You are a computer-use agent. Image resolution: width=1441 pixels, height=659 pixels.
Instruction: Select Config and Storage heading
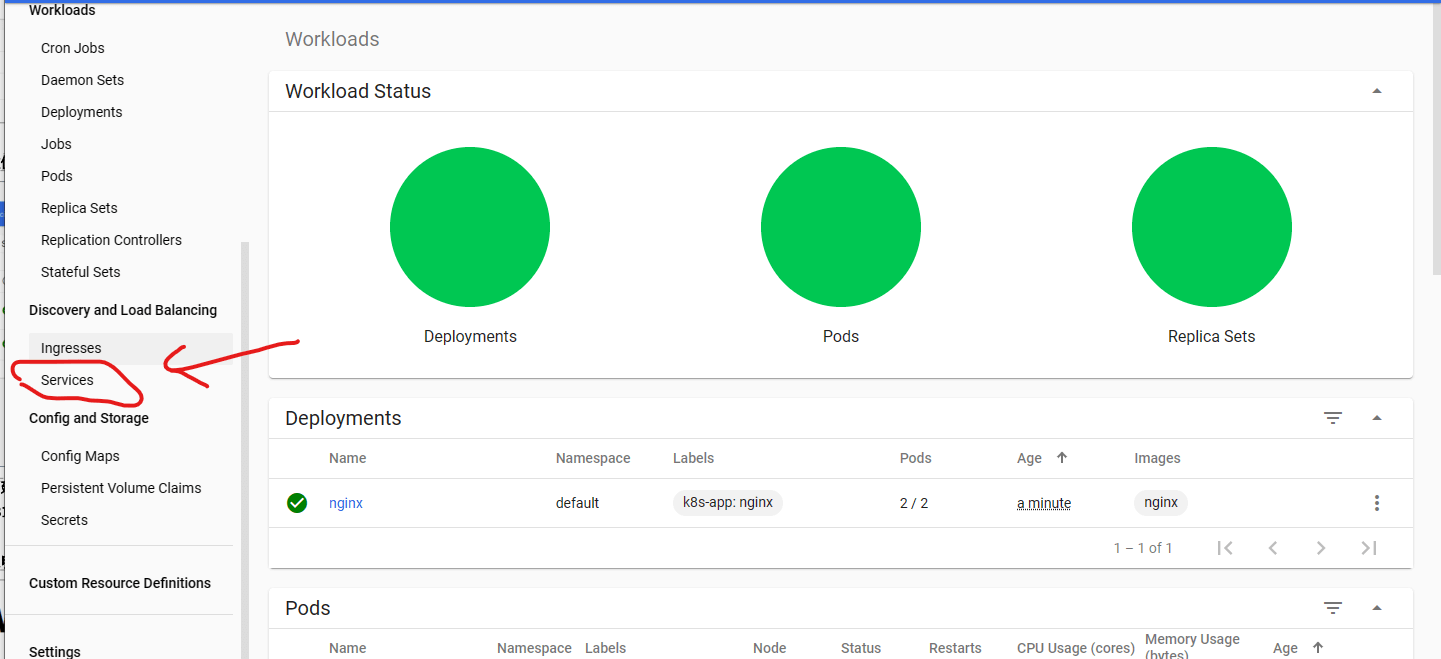pos(89,418)
